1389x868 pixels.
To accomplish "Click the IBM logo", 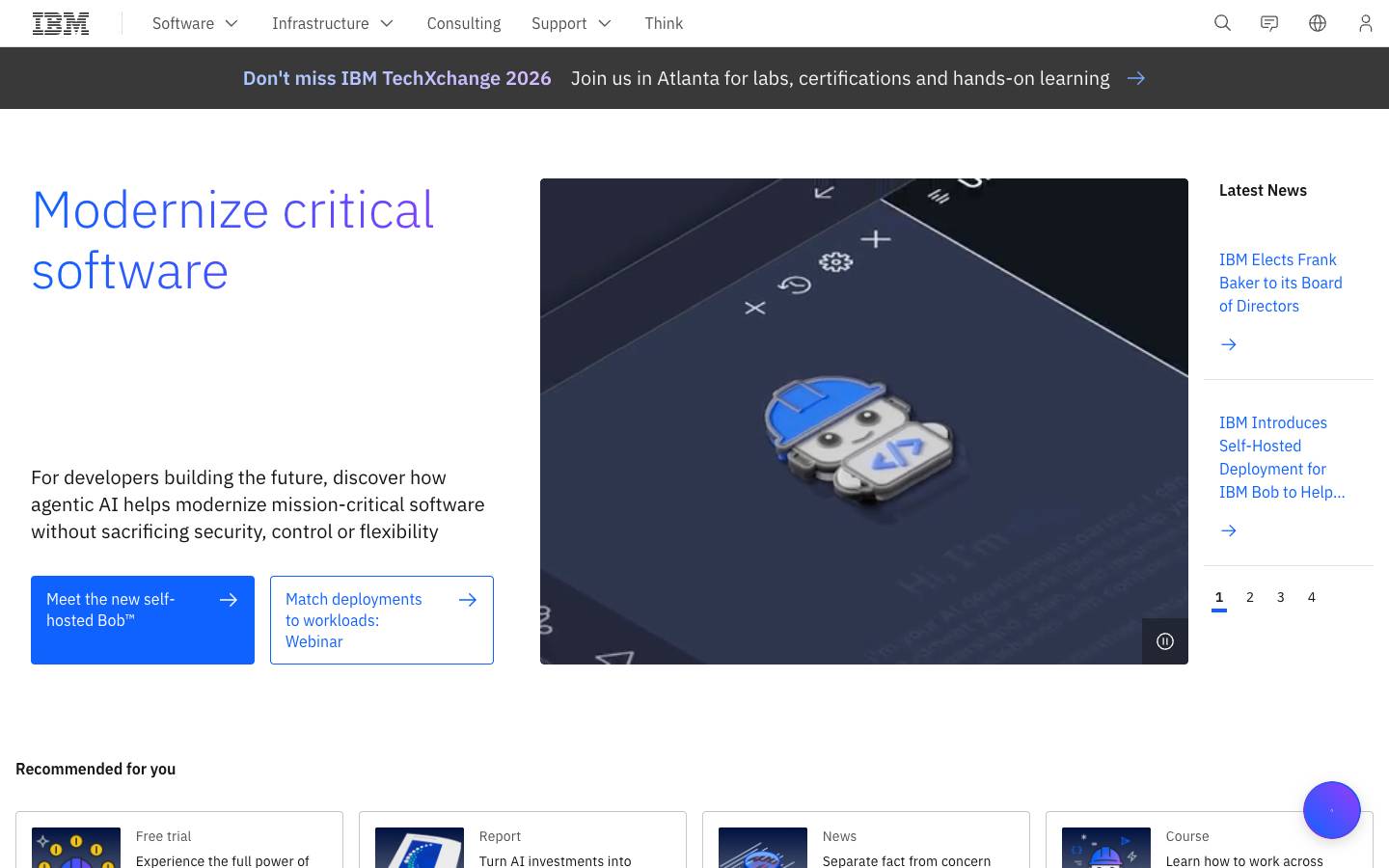I will 61,23.
